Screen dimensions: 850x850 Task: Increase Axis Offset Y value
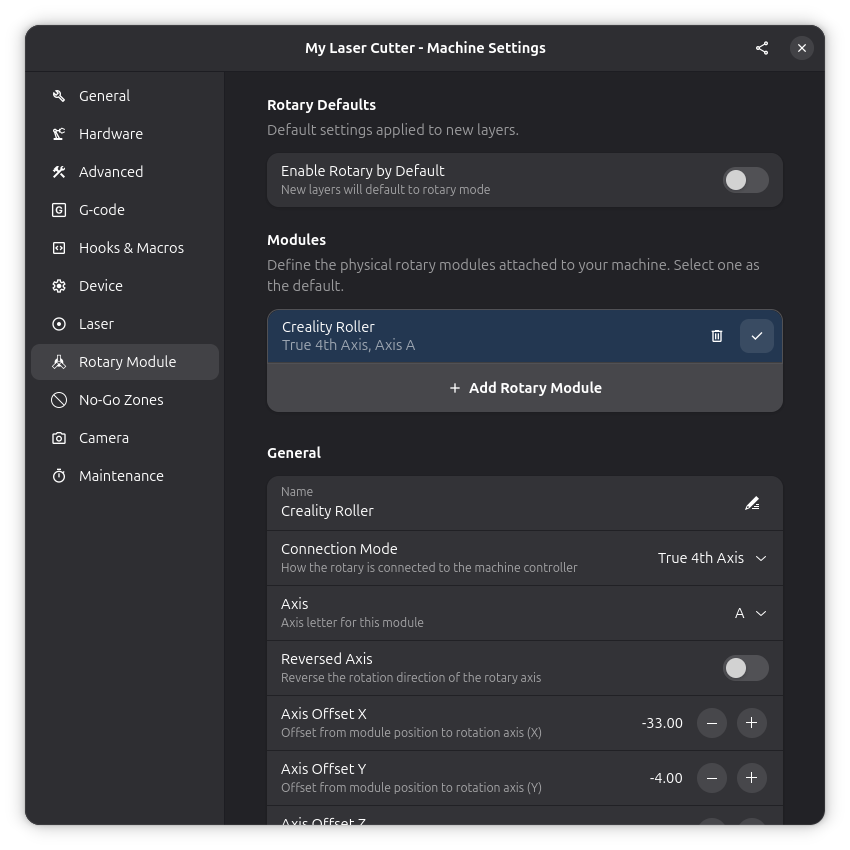point(751,778)
